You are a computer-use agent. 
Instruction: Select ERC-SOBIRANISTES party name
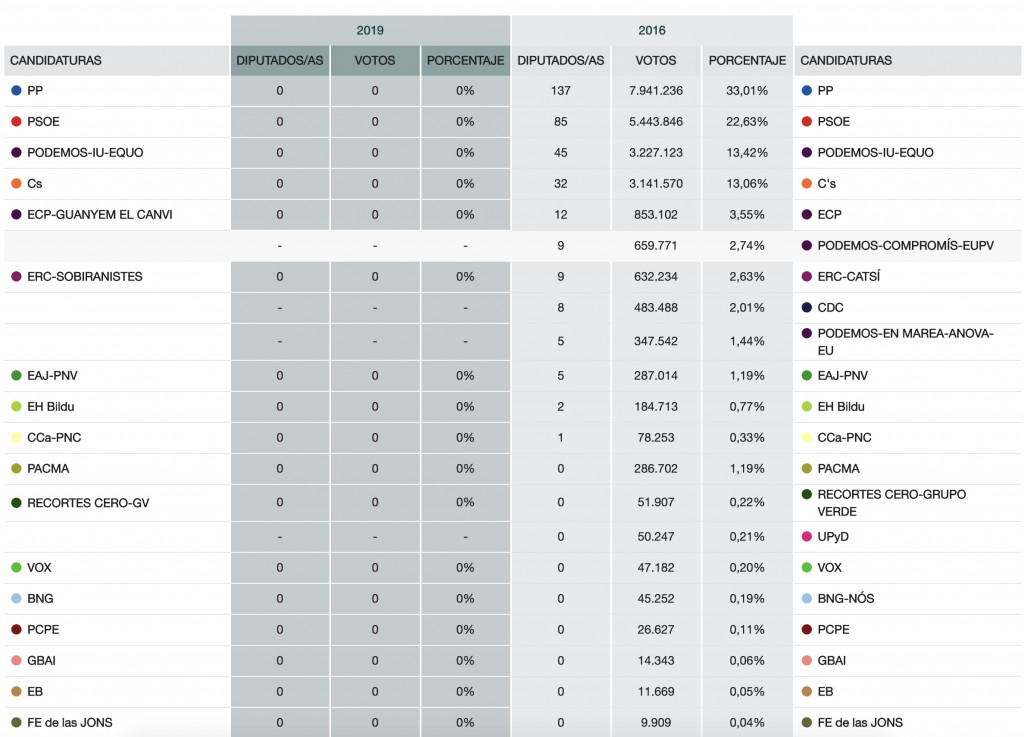pyautogui.click(x=85, y=276)
